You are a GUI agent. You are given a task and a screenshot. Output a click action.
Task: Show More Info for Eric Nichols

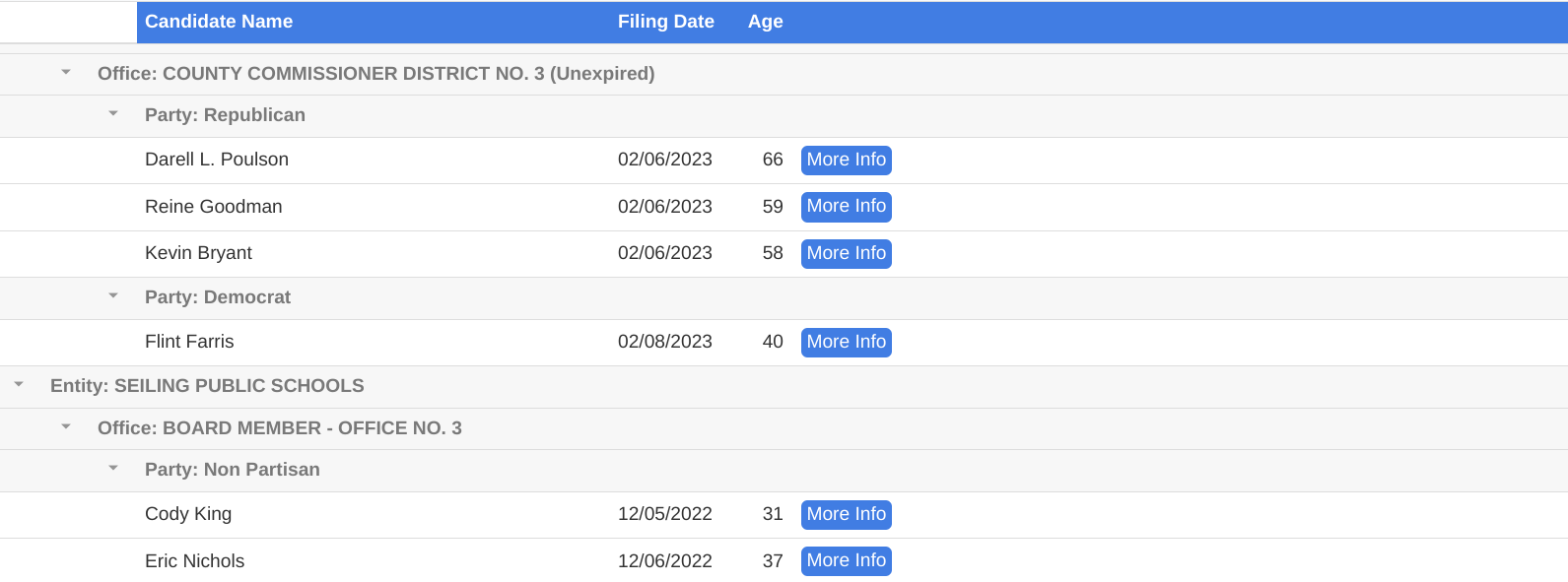pyautogui.click(x=847, y=560)
